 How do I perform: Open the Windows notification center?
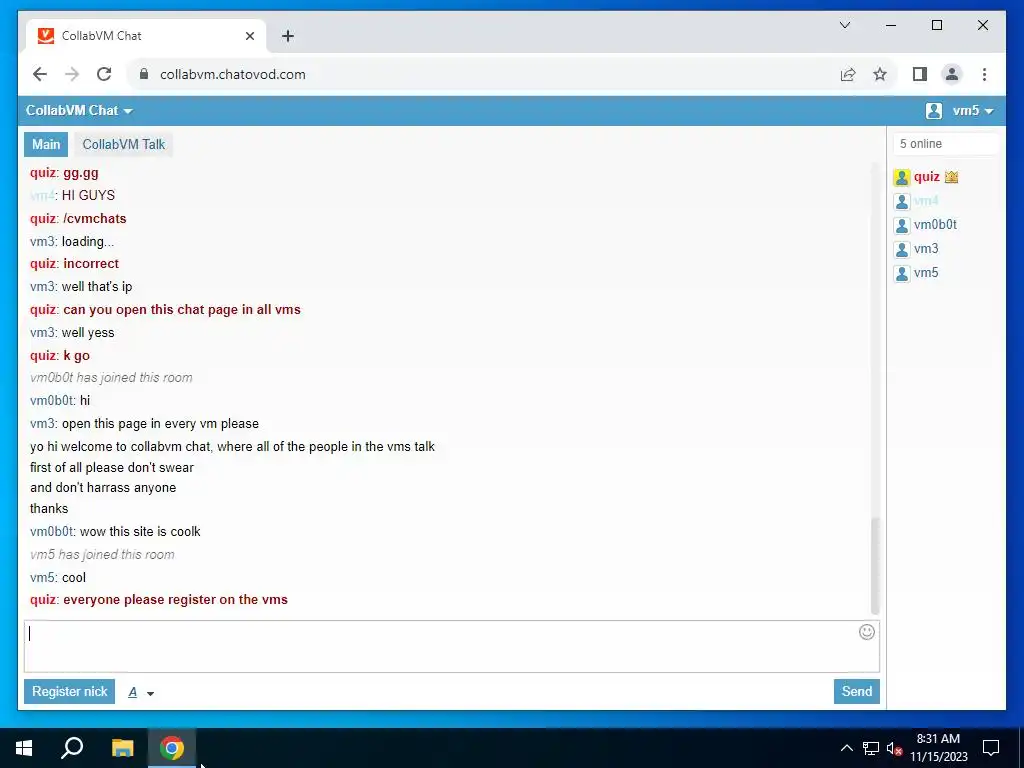pos(991,748)
